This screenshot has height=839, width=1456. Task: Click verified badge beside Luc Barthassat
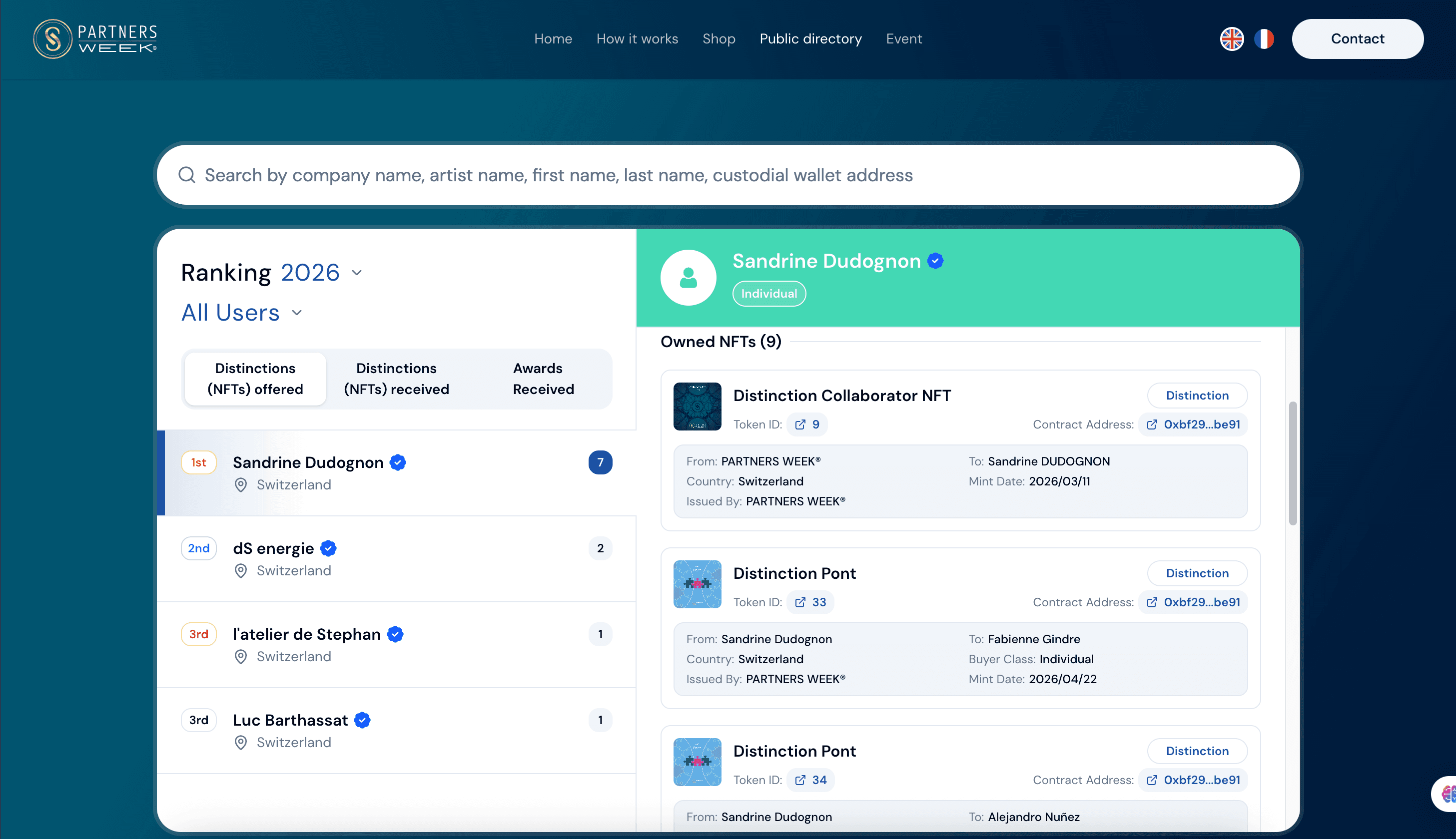click(362, 720)
